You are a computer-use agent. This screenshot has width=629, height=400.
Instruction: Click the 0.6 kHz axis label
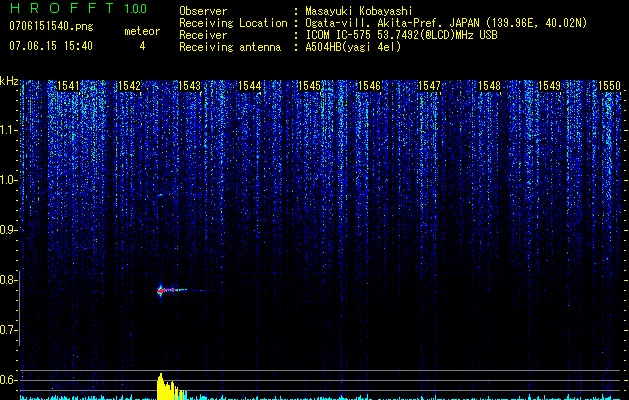[x=8, y=380]
